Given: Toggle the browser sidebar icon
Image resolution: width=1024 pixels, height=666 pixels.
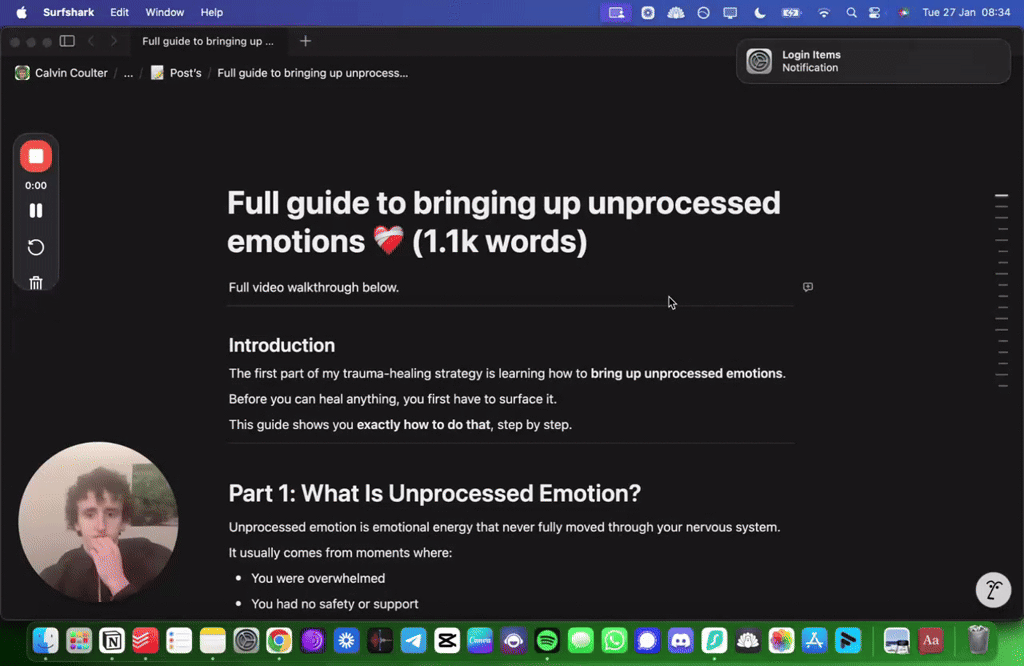Looking at the screenshot, I should coord(66,41).
